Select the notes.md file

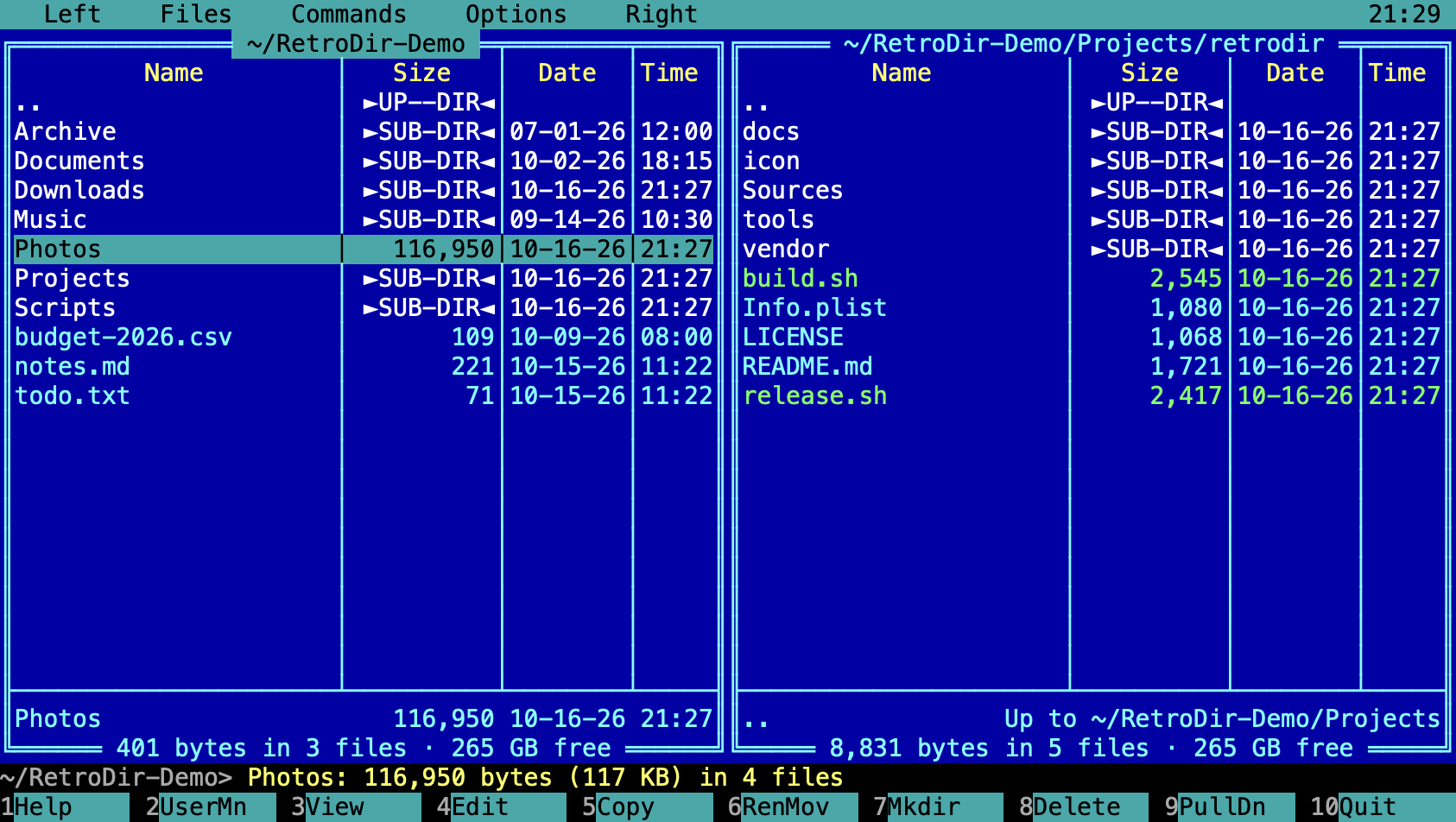coord(364,366)
